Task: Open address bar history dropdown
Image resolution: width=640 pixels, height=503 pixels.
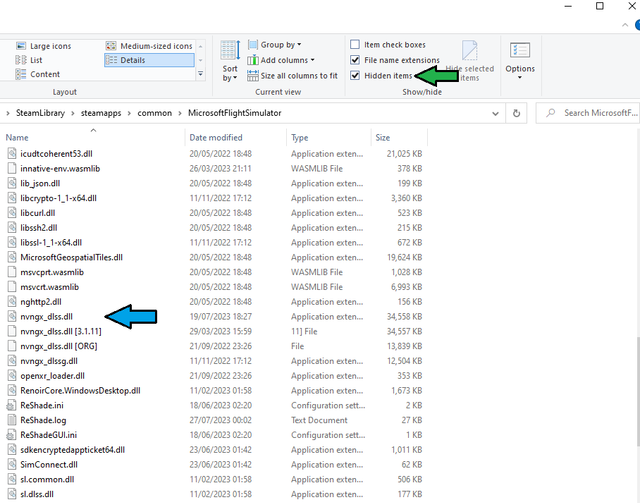Action: click(495, 114)
